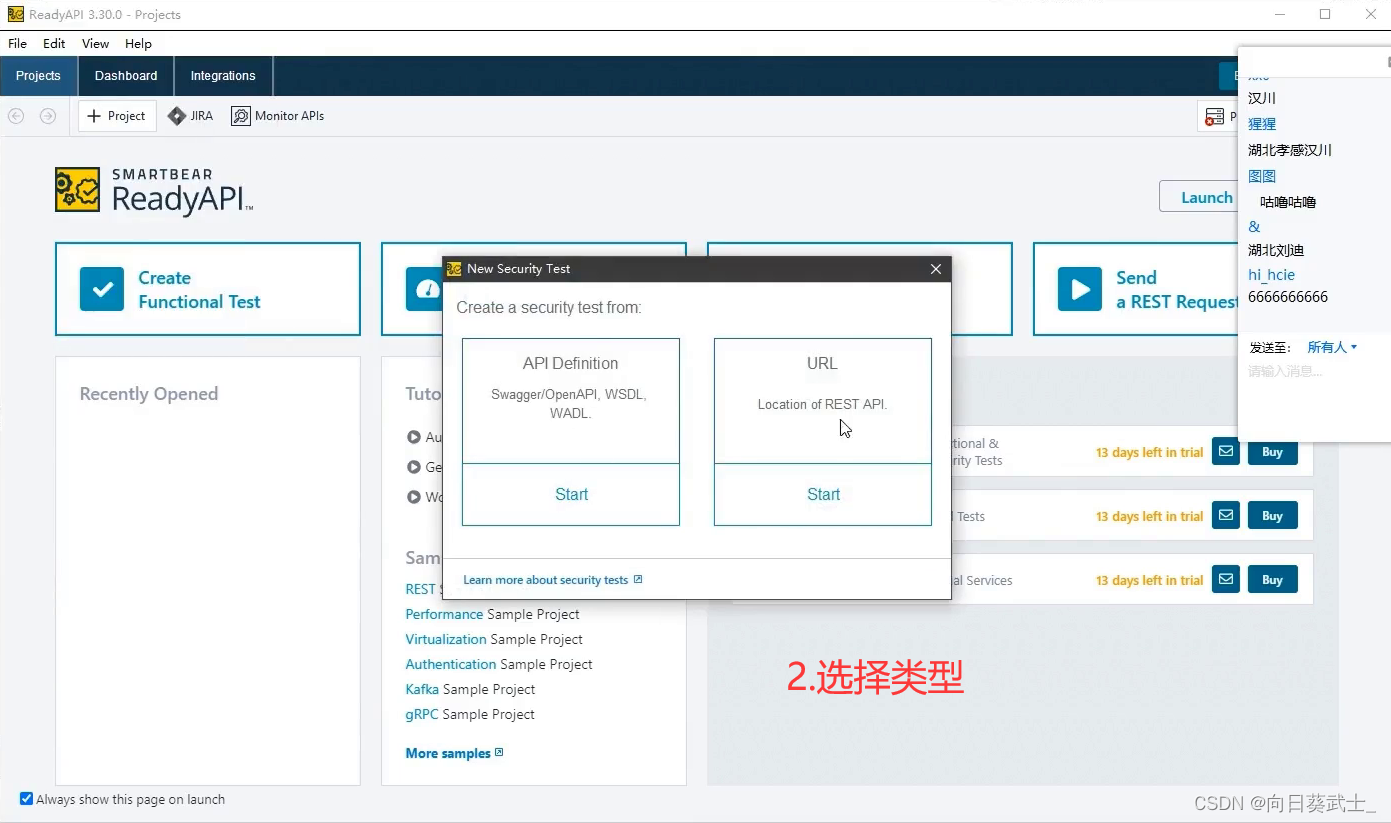1391x823 pixels.
Task: Open the 所有人 recipient dropdown in chat
Action: click(1332, 347)
